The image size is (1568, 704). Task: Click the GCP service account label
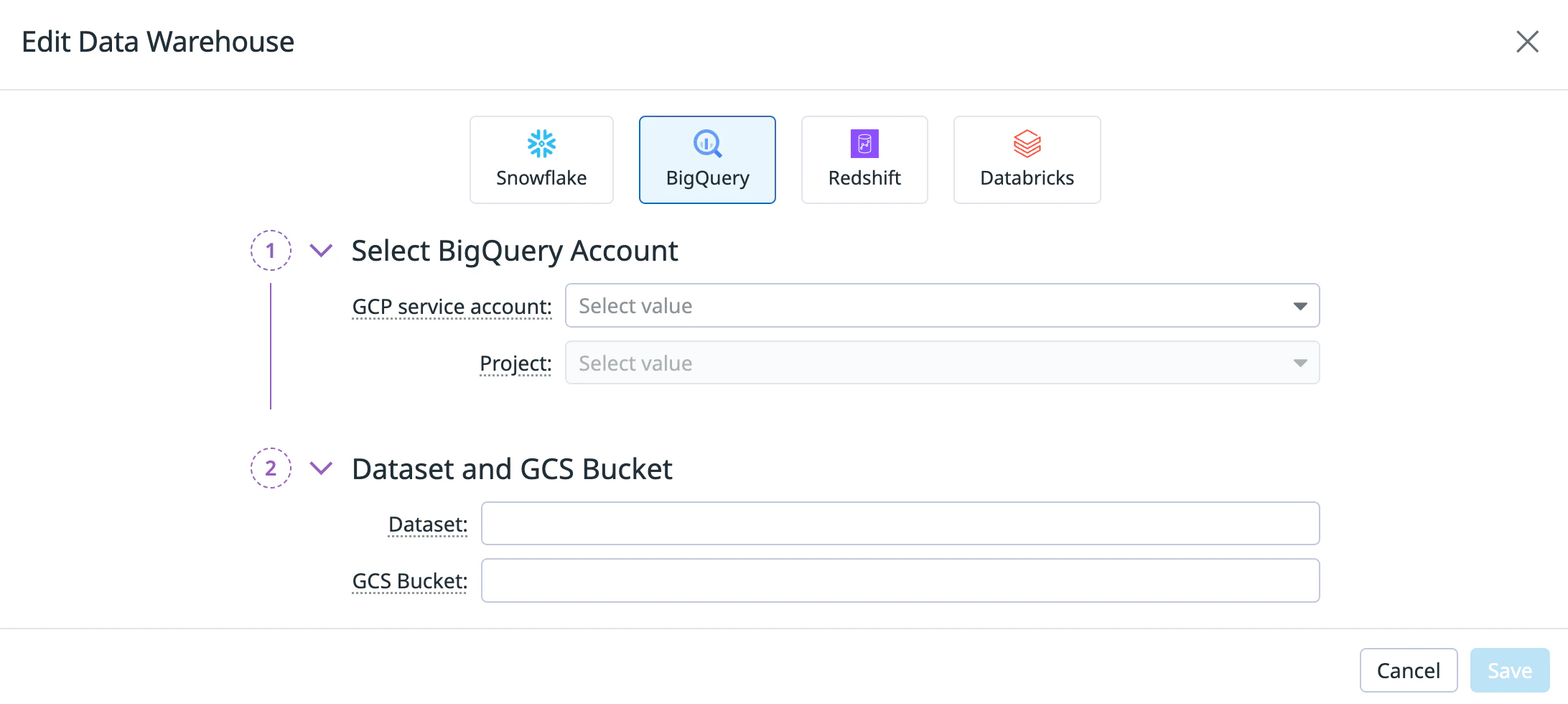(x=452, y=307)
